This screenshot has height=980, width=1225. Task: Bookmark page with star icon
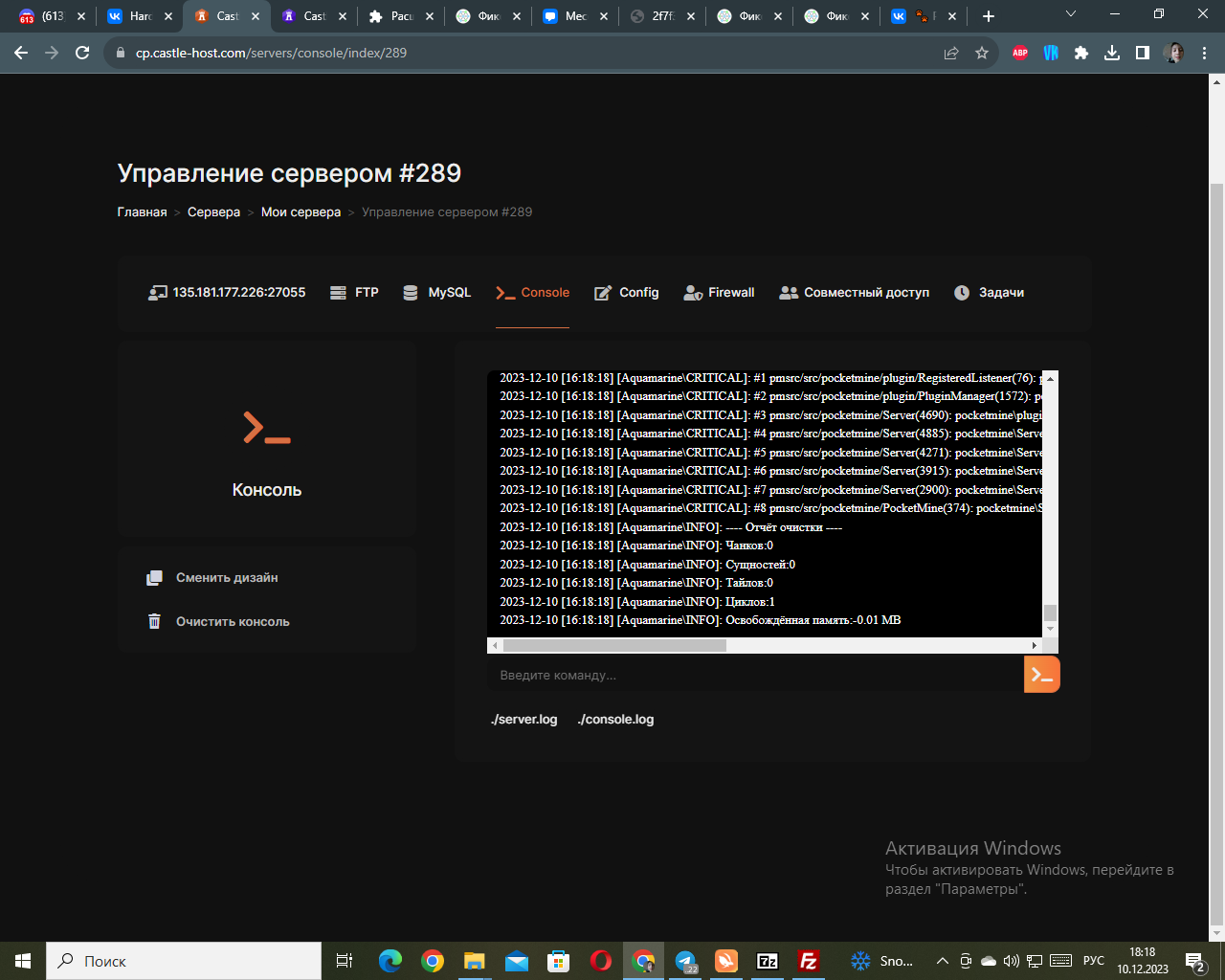(x=982, y=53)
